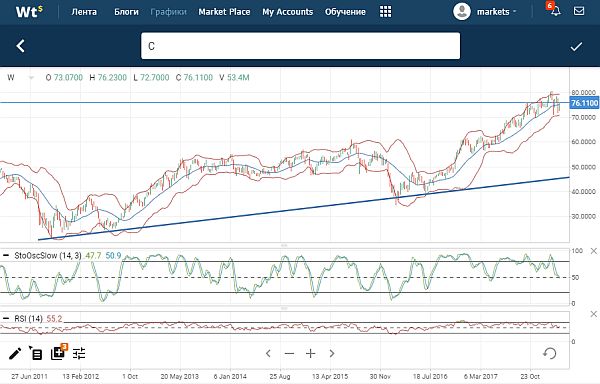Open the mail envelope icon

pyautogui.click(x=579, y=11)
